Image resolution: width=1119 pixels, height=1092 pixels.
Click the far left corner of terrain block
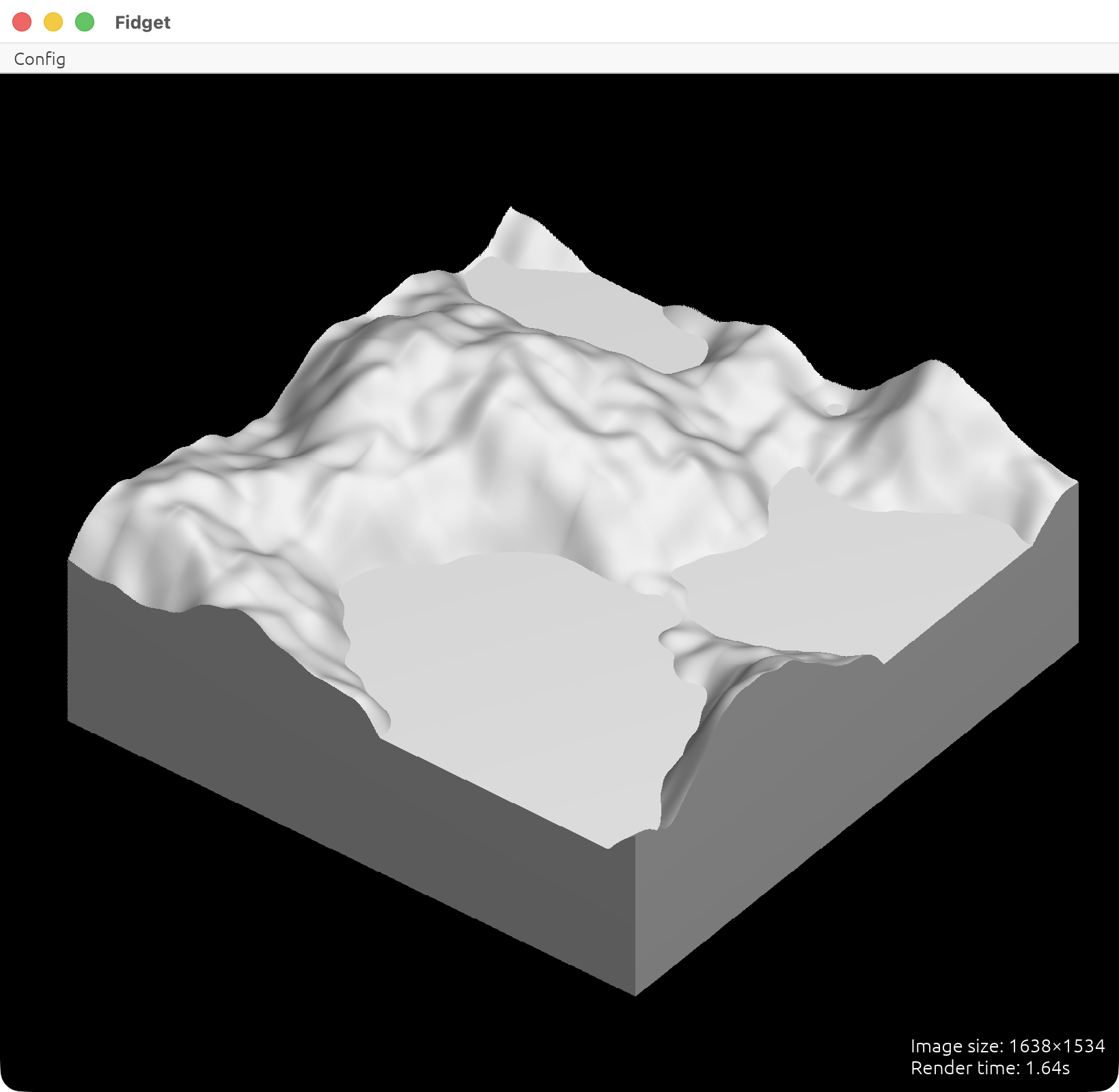(x=68, y=562)
